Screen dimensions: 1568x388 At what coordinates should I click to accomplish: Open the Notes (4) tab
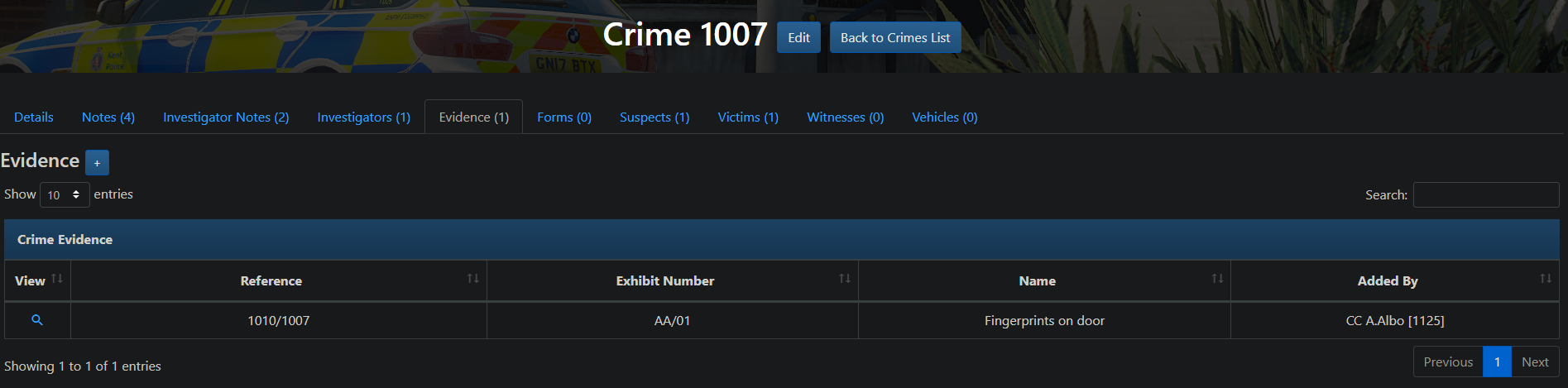pyautogui.click(x=108, y=117)
